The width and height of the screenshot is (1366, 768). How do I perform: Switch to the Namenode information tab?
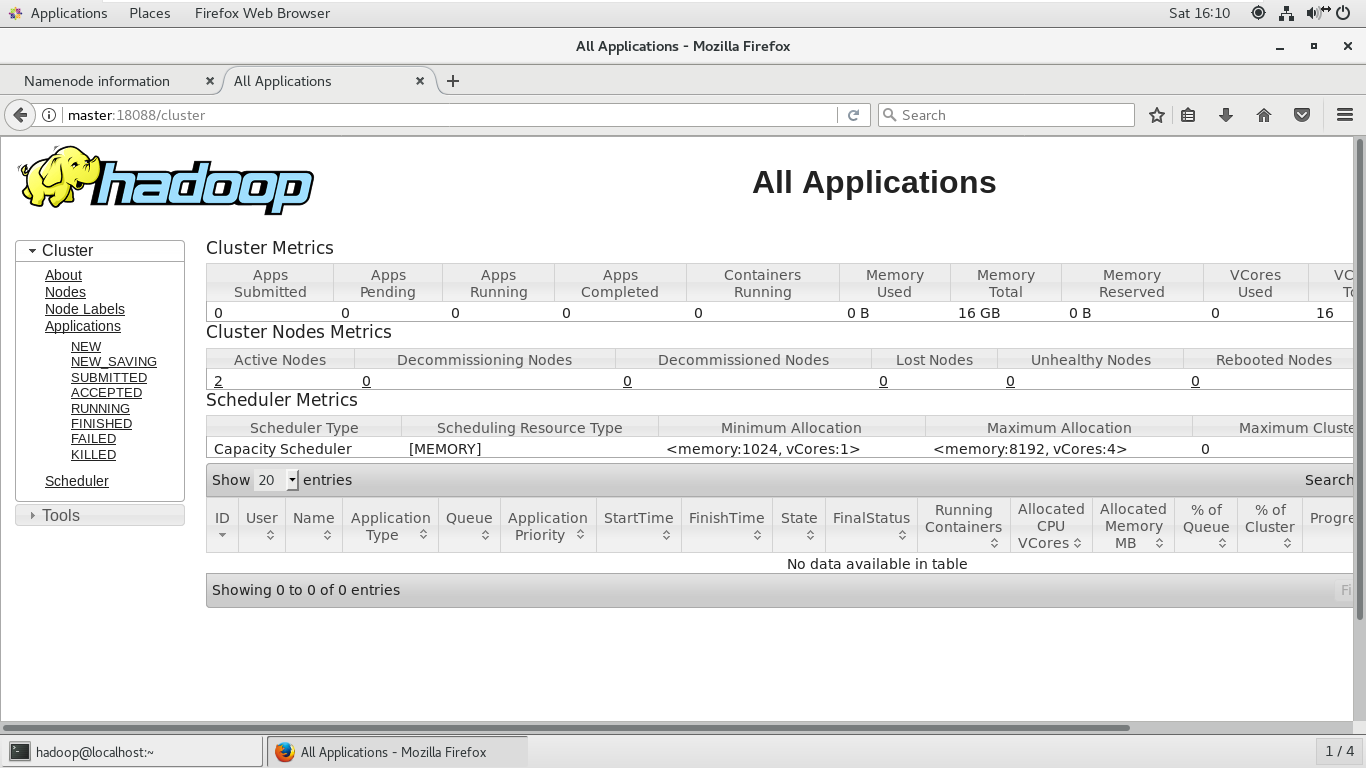[97, 81]
